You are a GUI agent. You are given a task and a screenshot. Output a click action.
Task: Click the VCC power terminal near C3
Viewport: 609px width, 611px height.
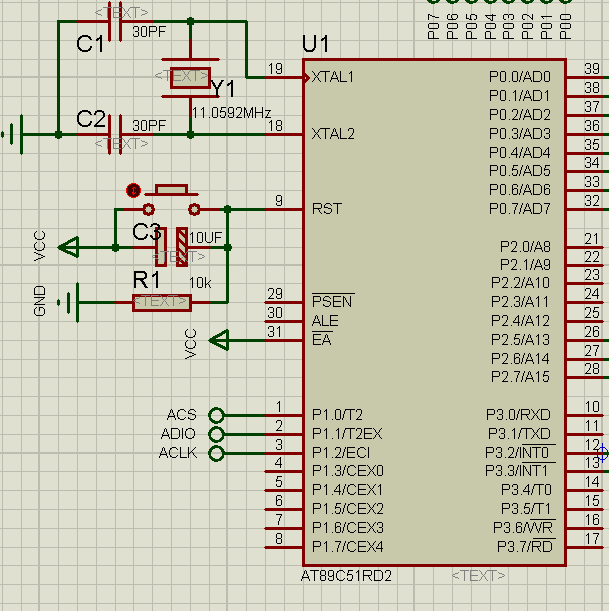pyautogui.click(x=69, y=247)
